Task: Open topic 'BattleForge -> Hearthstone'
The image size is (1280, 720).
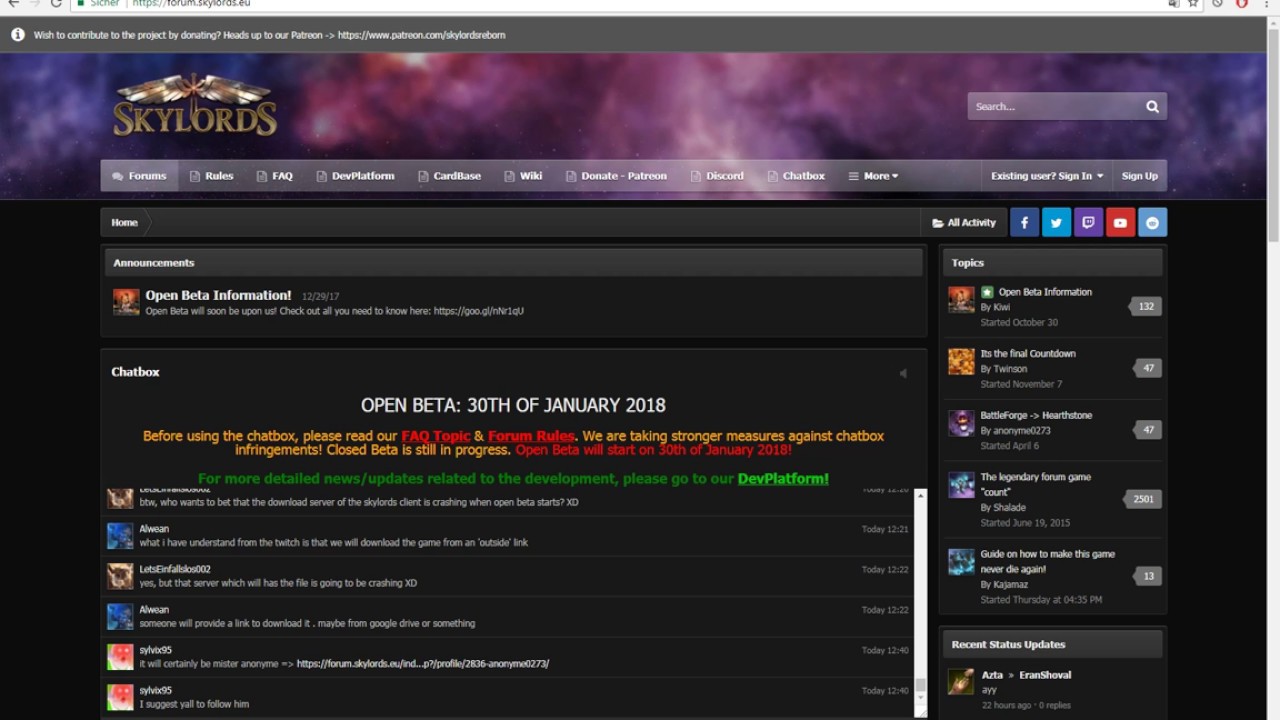Action: click(1036, 416)
